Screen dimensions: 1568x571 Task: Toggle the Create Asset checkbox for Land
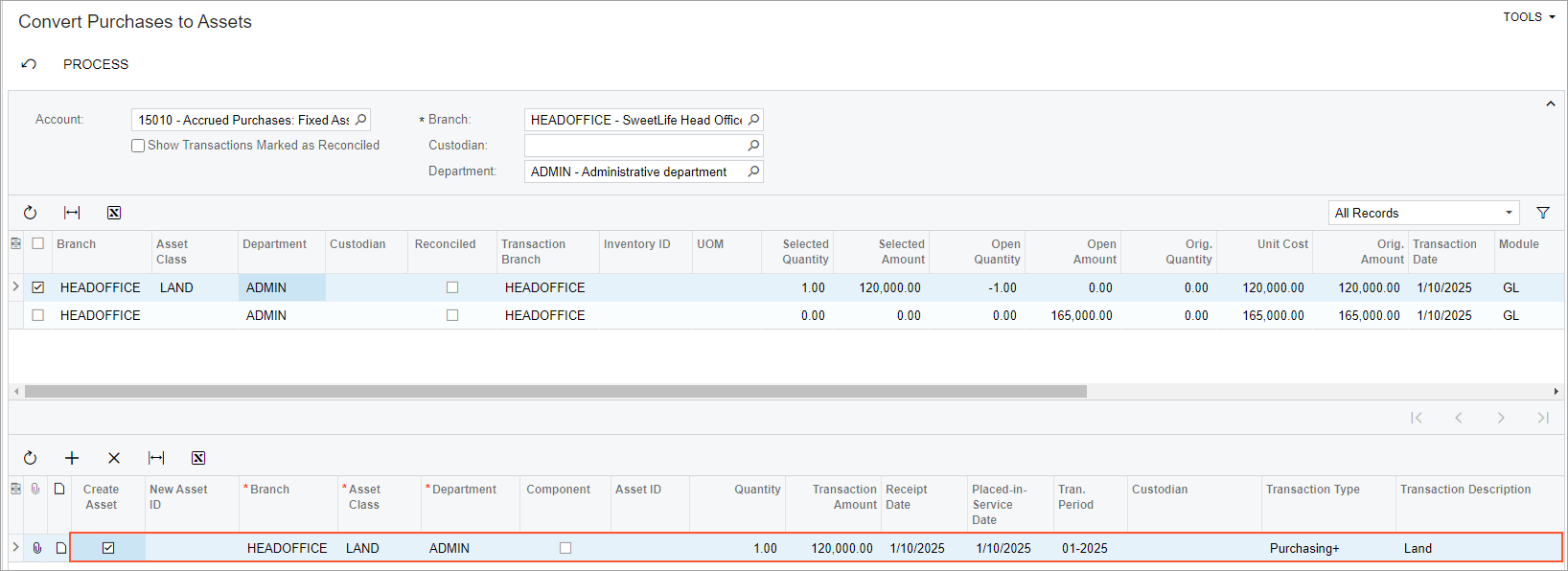(108, 548)
